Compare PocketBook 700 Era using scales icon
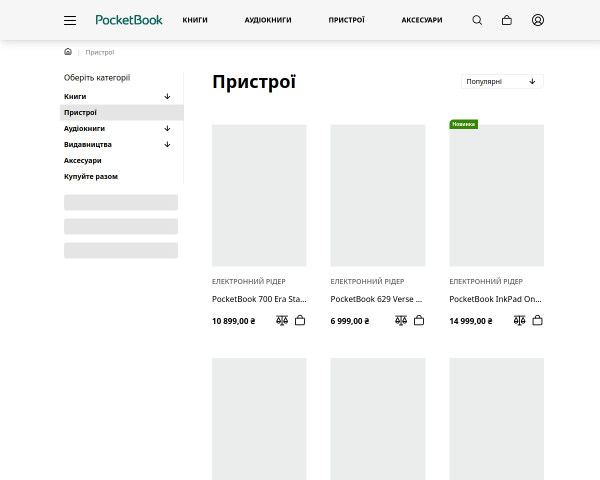 pyautogui.click(x=282, y=320)
